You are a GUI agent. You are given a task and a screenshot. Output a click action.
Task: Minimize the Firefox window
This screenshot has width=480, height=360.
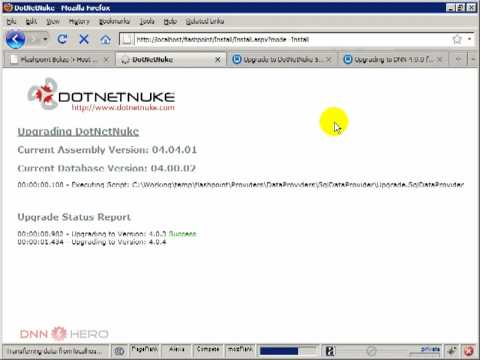point(450,8)
